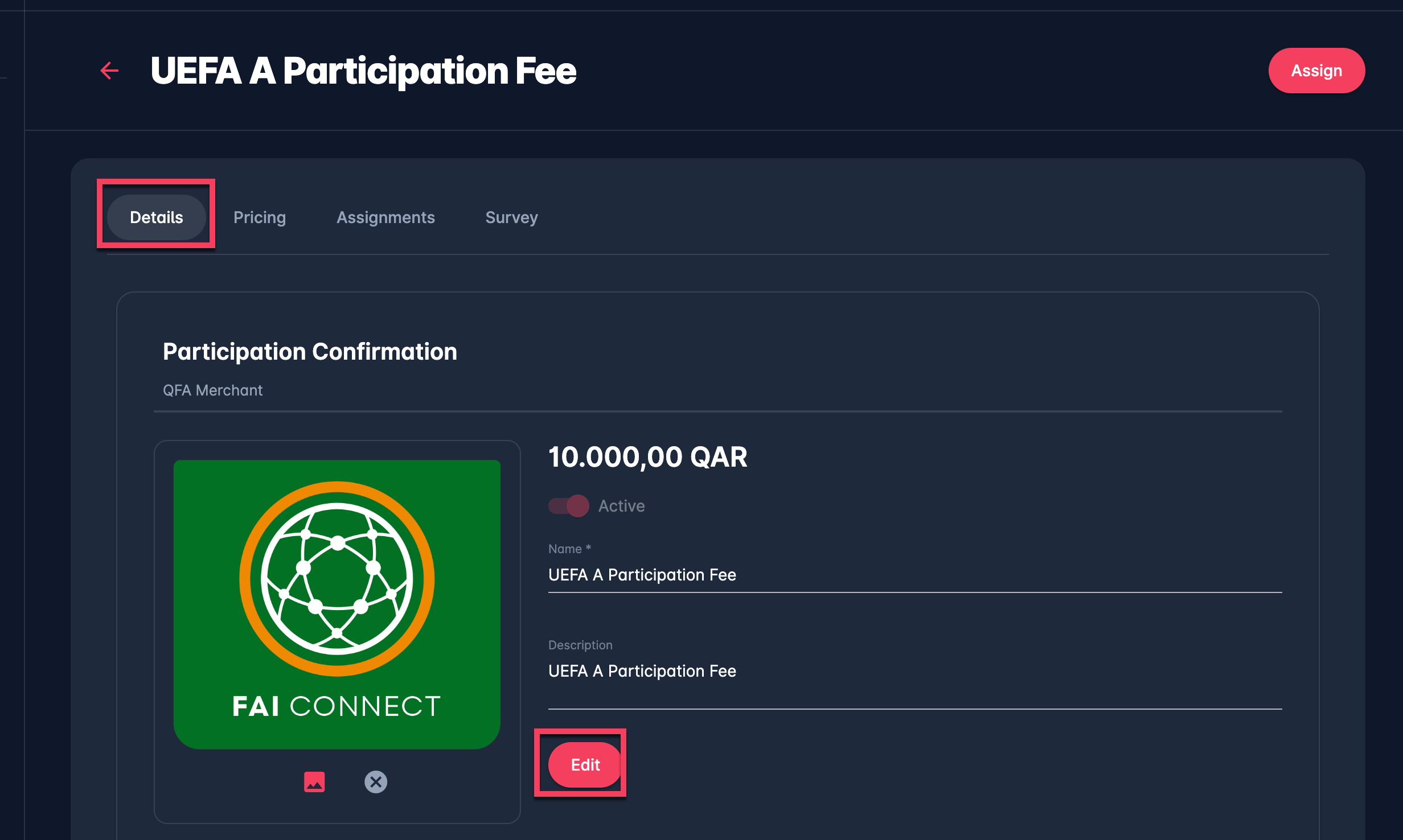Click the Description text field
The height and width of the screenshot is (840, 1403).
click(x=911, y=672)
